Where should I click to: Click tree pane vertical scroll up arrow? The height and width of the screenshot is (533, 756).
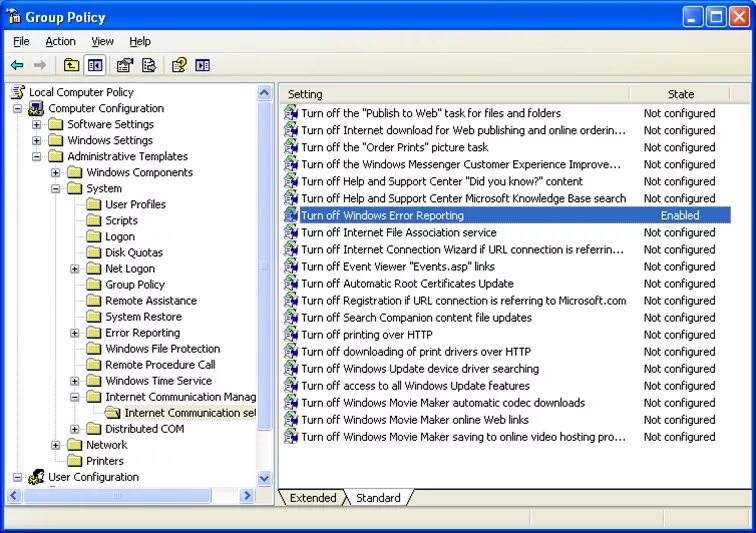click(x=264, y=92)
